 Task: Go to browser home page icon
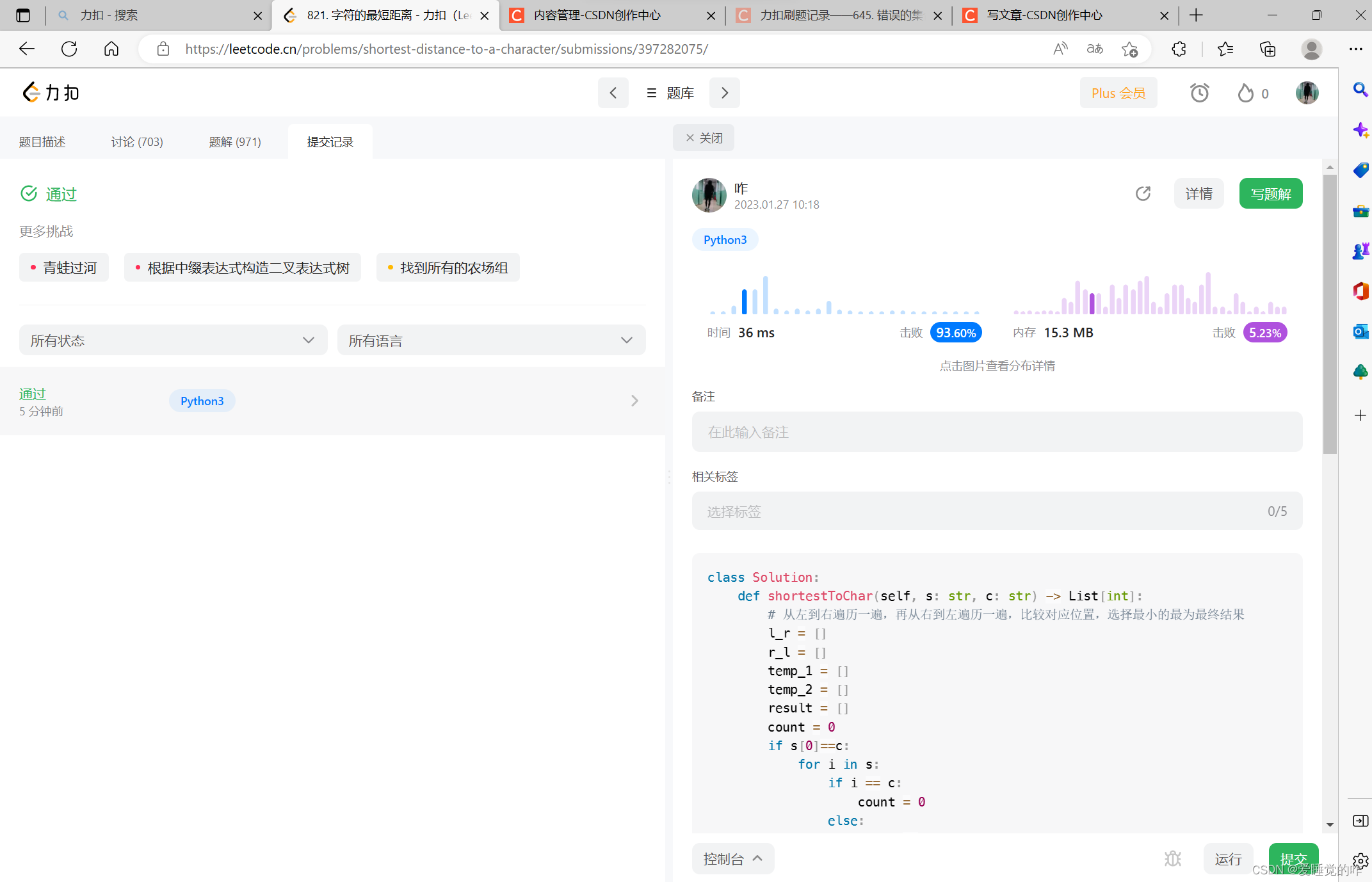111,49
